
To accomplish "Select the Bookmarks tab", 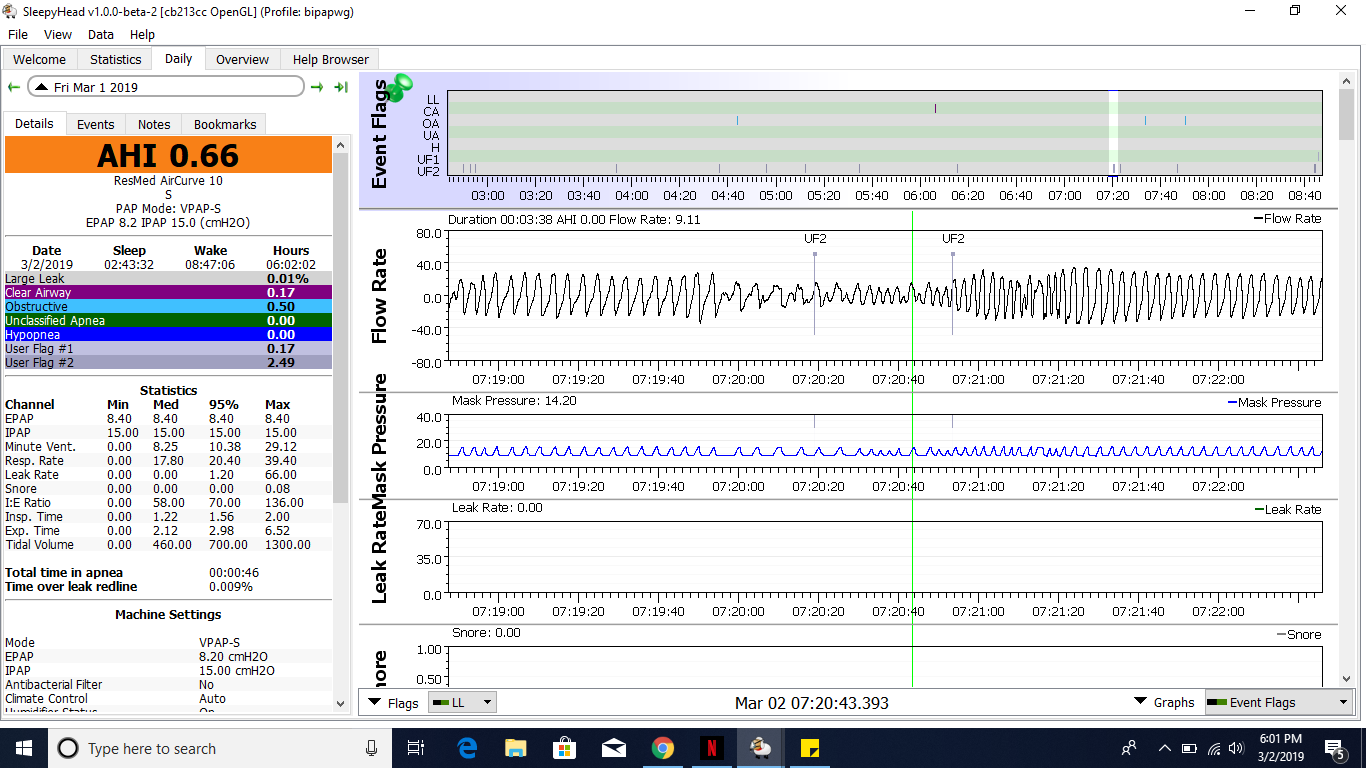I will click(x=225, y=124).
